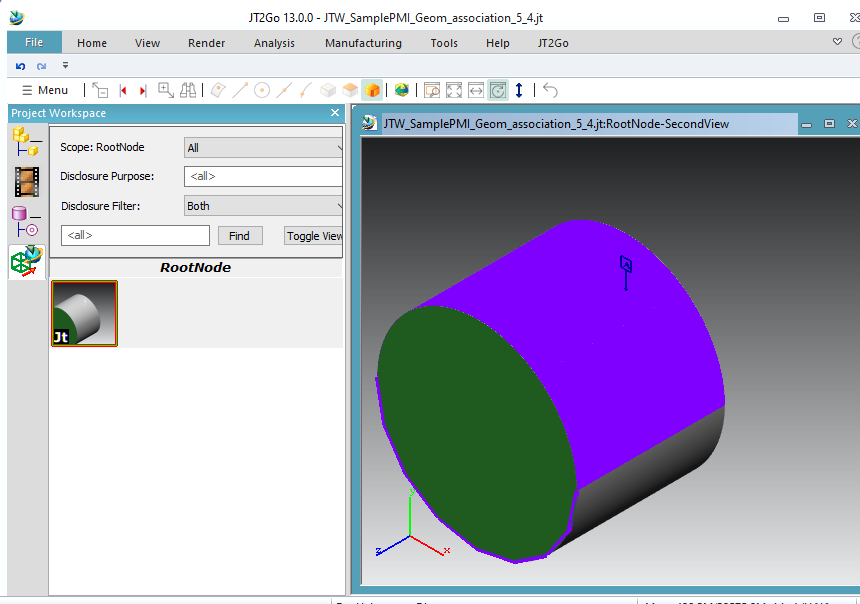The image size is (860, 604).
Task: Open the Analysis tab
Action: pos(274,43)
